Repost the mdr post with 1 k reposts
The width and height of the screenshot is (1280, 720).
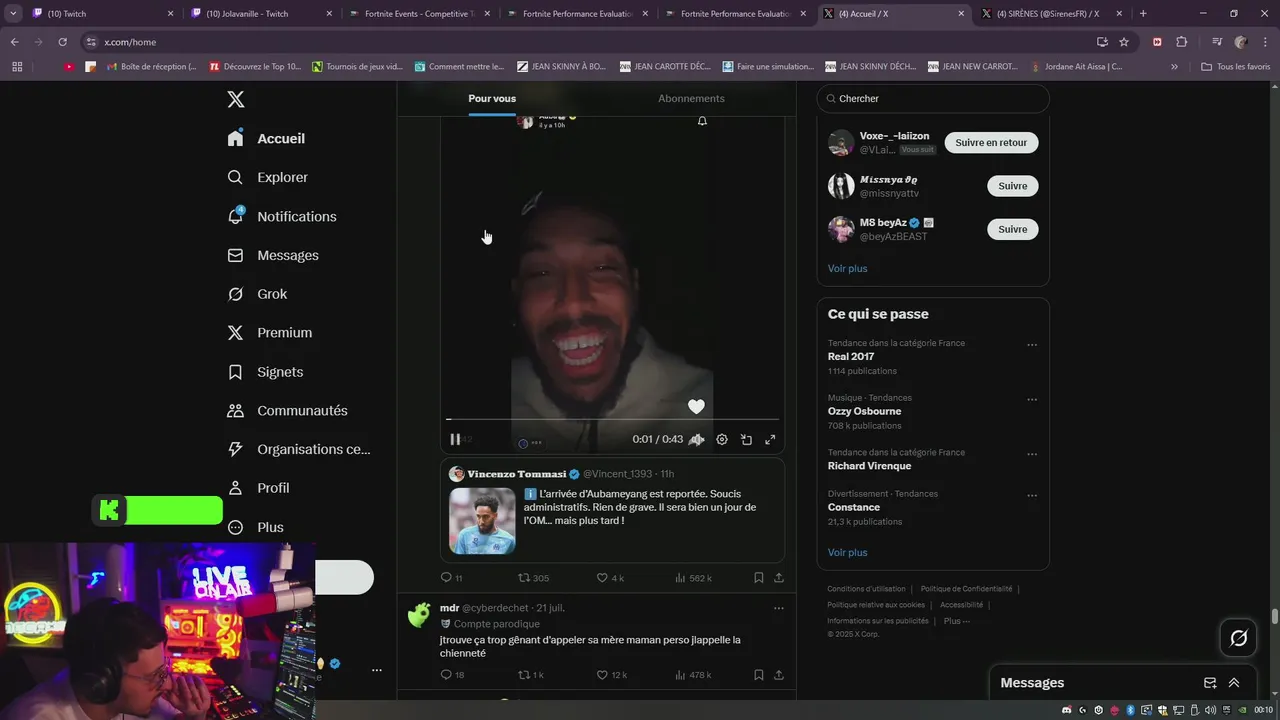coord(530,675)
